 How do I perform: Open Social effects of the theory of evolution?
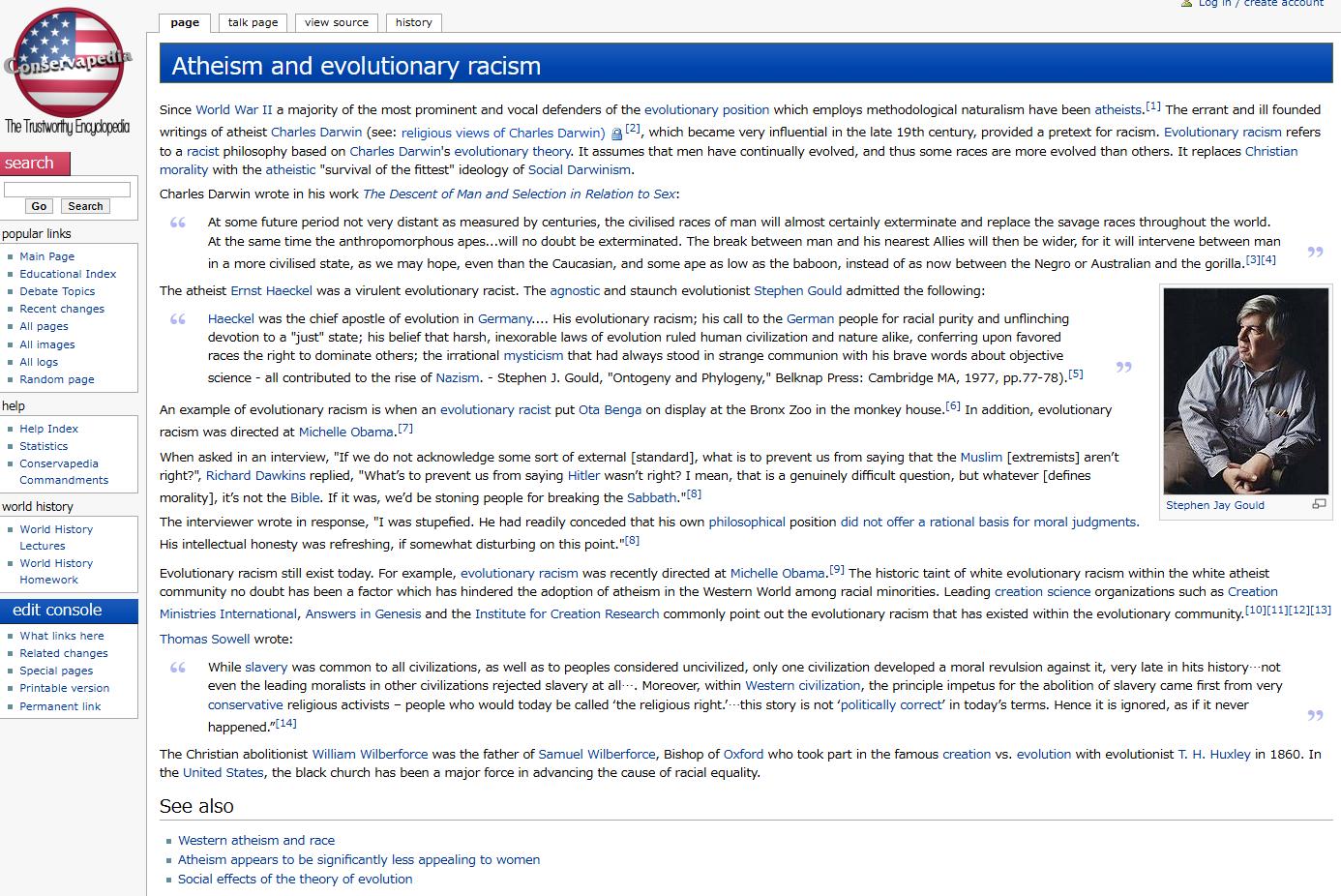pyautogui.click(x=295, y=880)
